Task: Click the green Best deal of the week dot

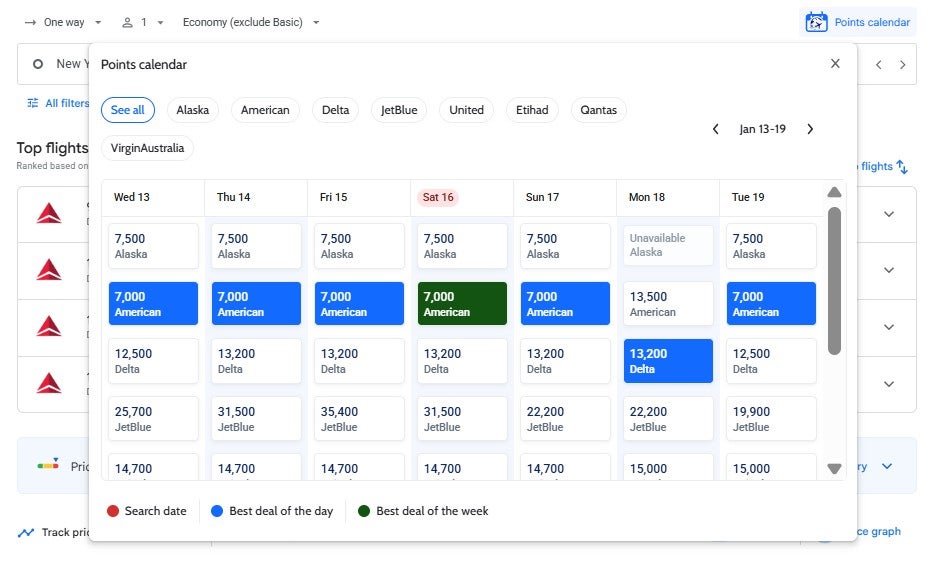Action: tap(364, 511)
